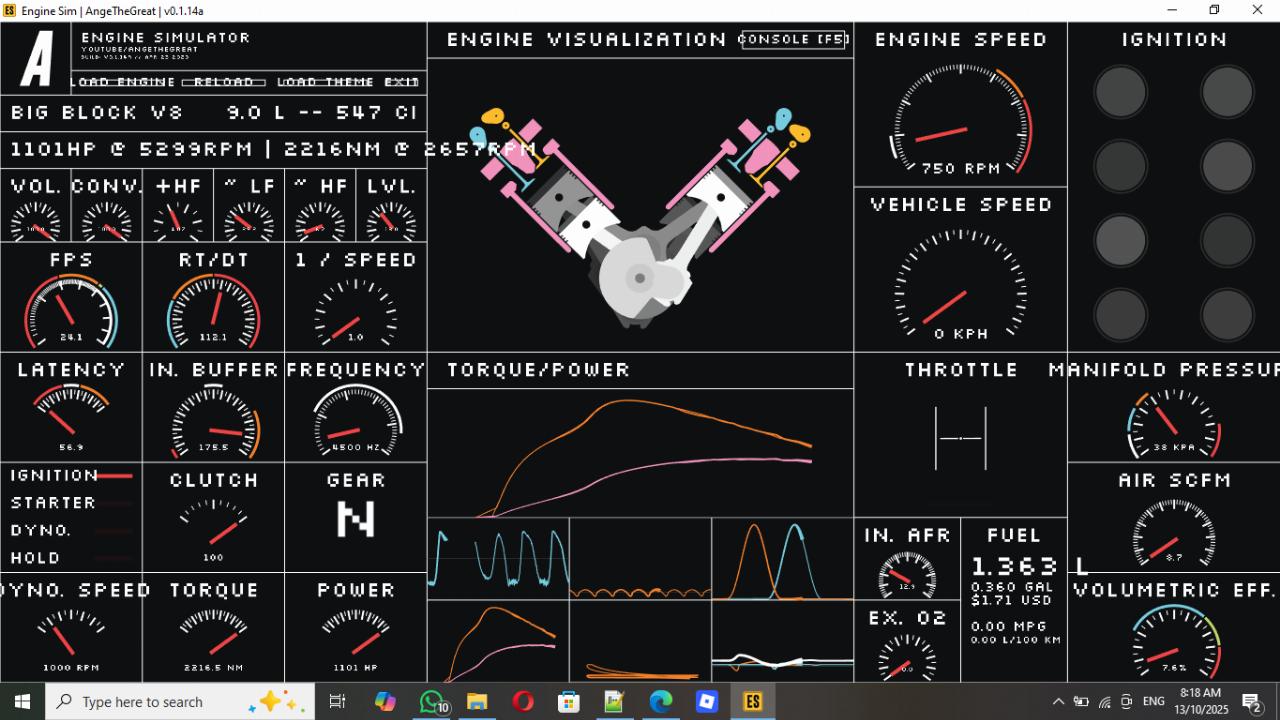
Task: Open WhatsApp from the taskbar
Action: pos(431,702)
